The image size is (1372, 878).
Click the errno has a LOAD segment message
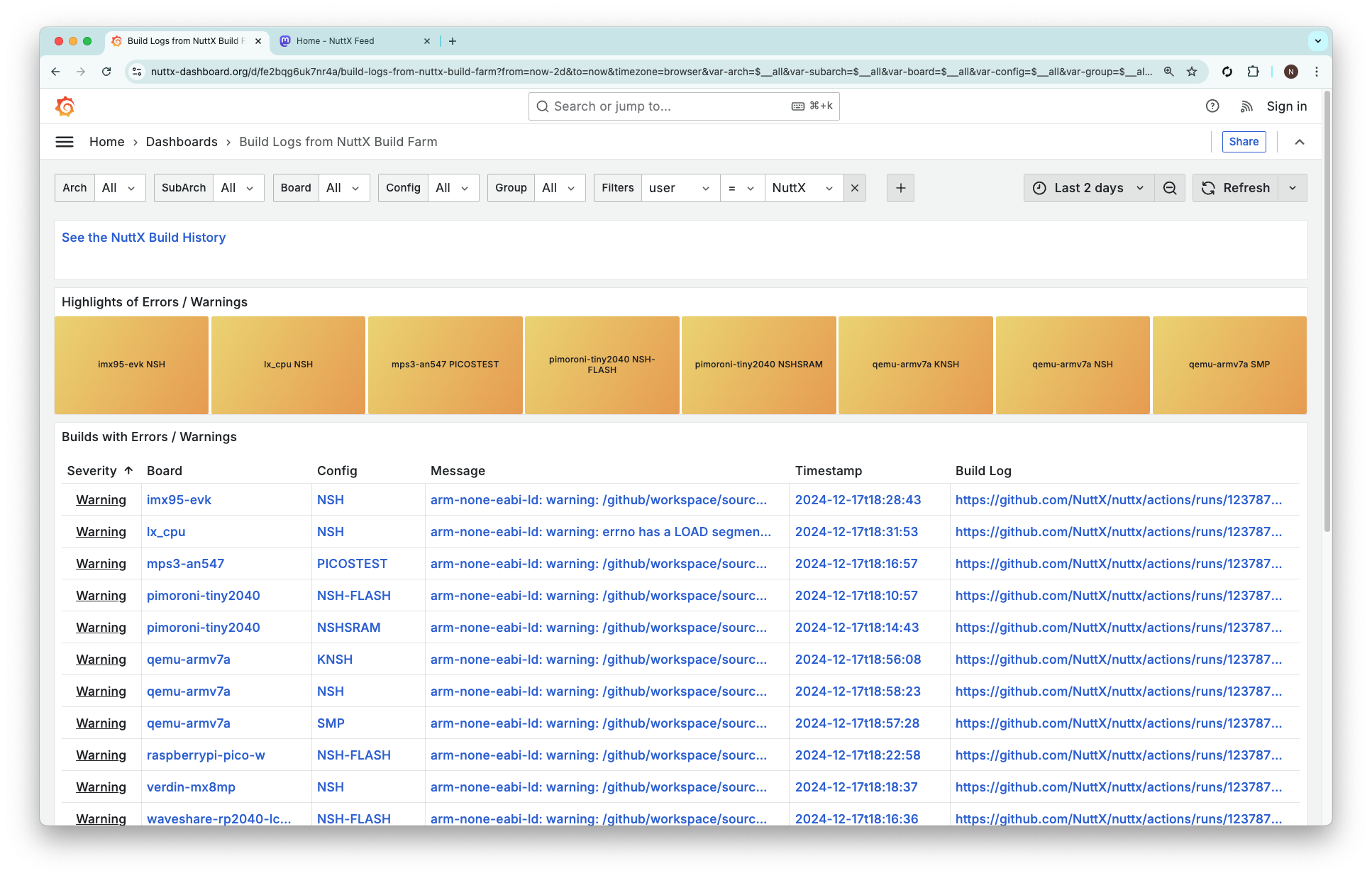(601, 532)
